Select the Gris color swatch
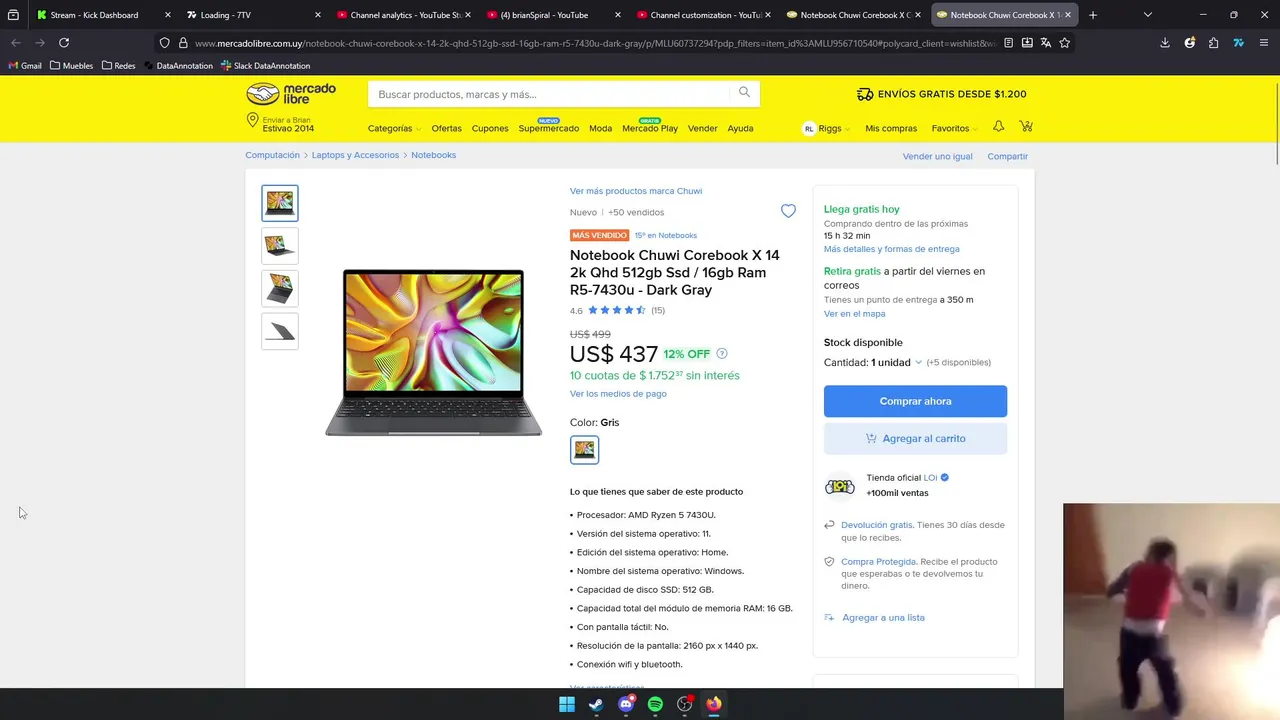1280x720 pixels. pos(584,450)
